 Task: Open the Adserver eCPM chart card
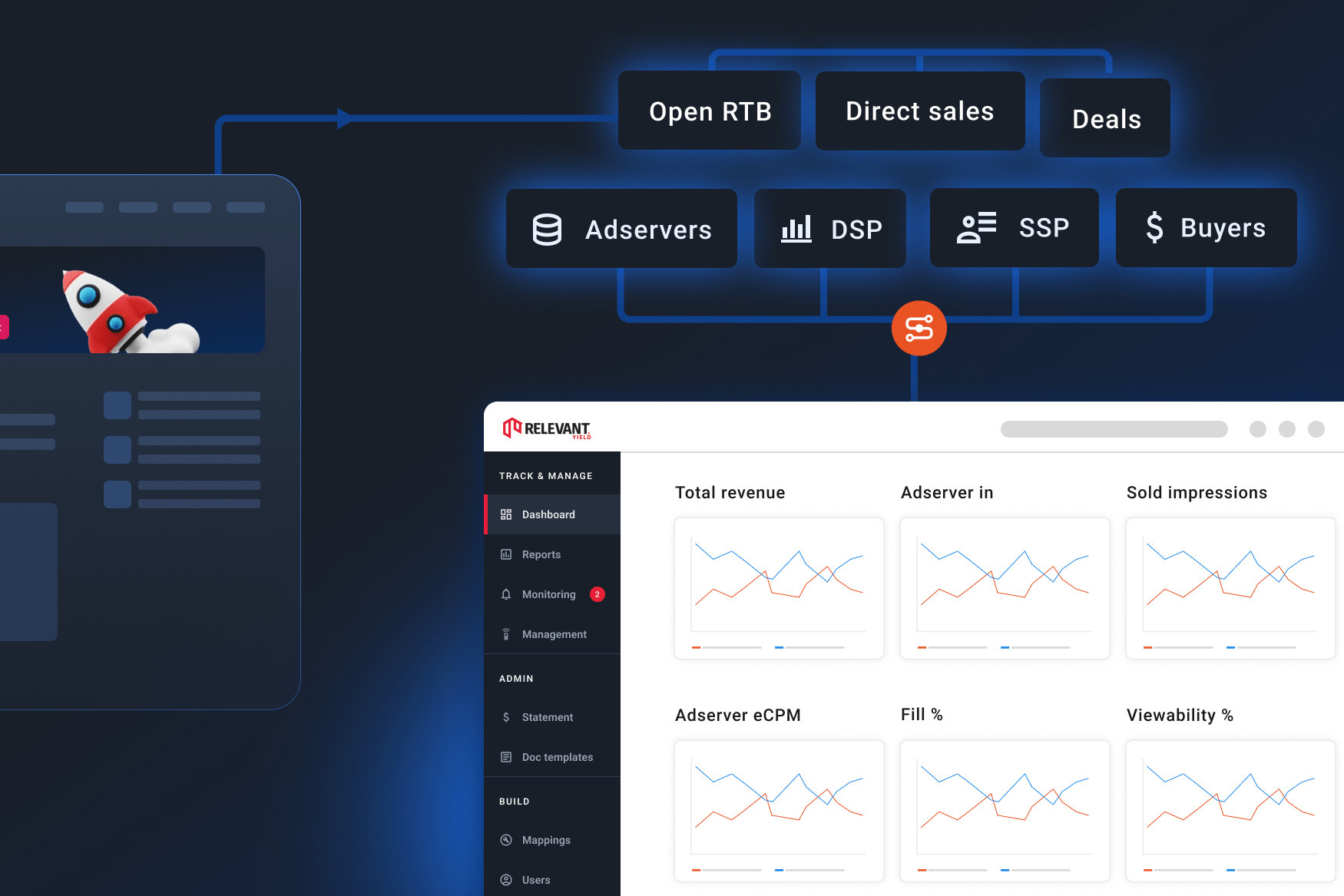779,811
